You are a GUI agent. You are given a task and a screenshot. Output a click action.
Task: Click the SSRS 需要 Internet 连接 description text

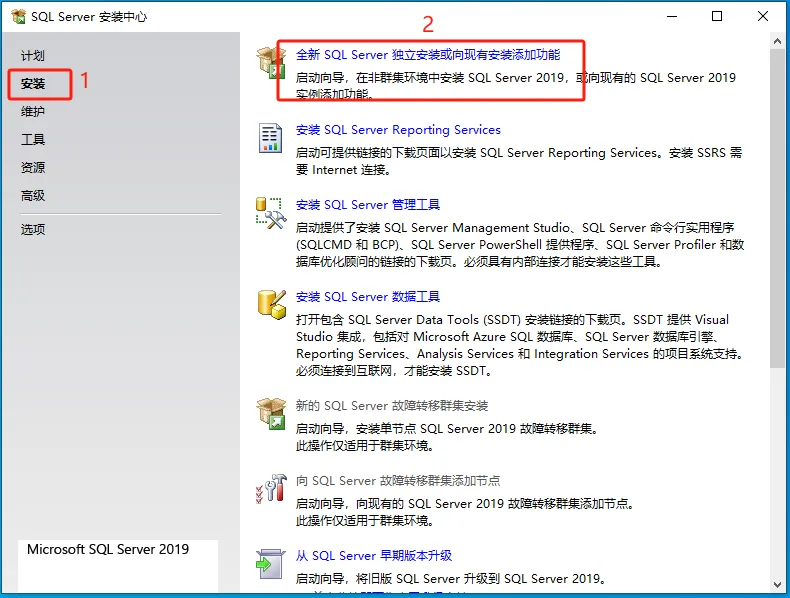click(519, 161)
